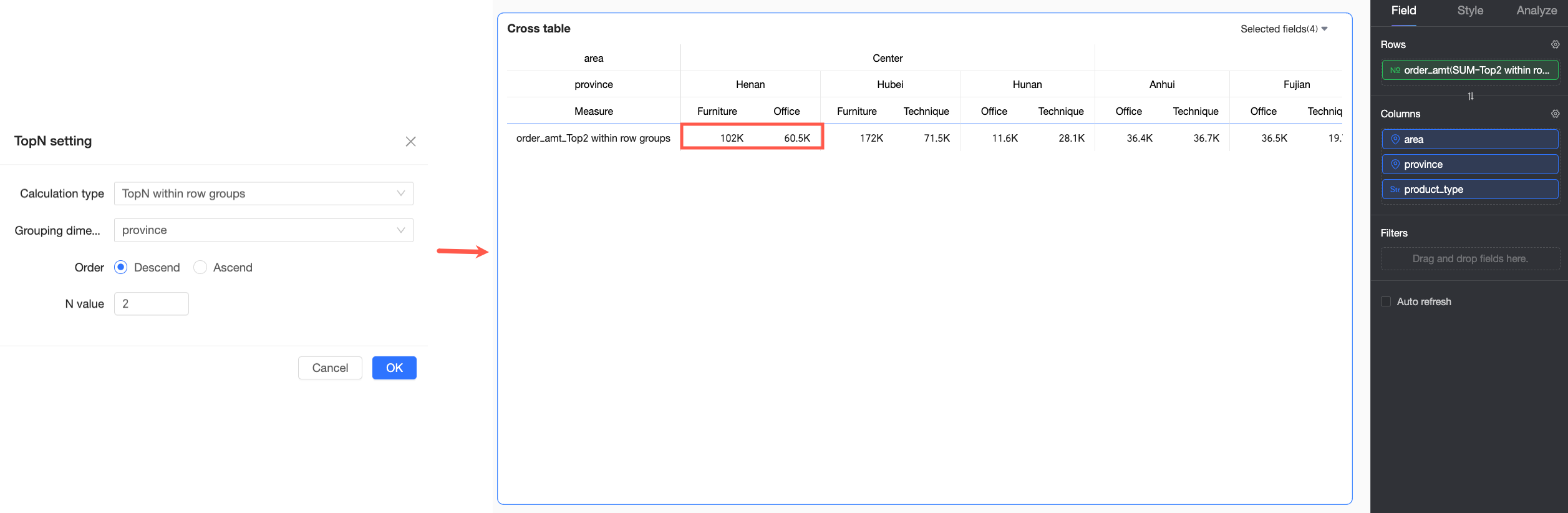Screen dimensions: 1568x513
Task: Click the 36.5K cell value
Action: (x=1274, y=138)
